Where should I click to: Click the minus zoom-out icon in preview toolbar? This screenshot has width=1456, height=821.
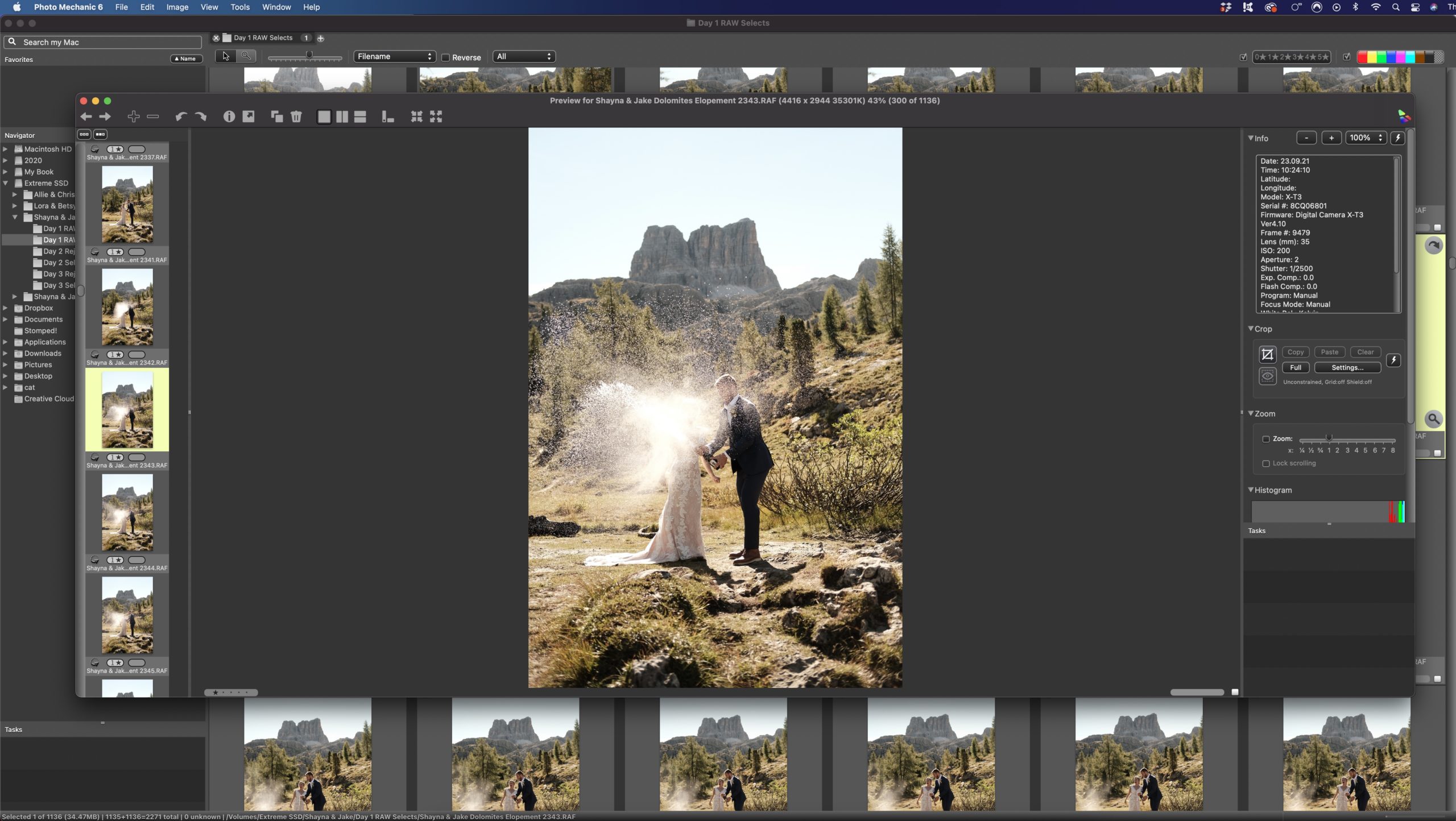[153, 117]
